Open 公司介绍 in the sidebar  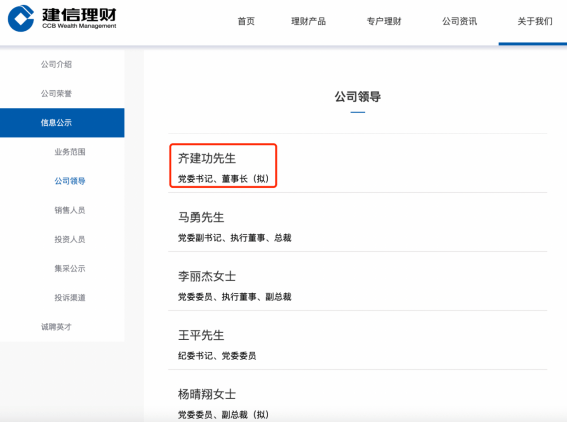[56, 64]
